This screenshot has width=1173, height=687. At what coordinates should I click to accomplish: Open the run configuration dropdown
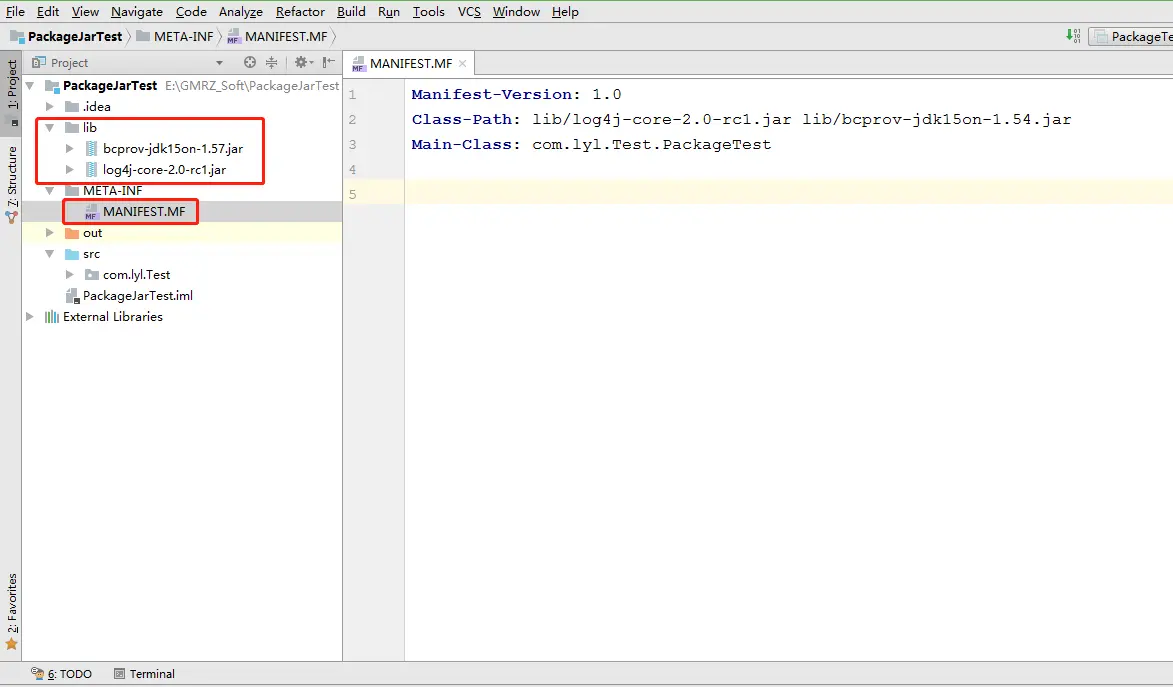(1131, 37)
